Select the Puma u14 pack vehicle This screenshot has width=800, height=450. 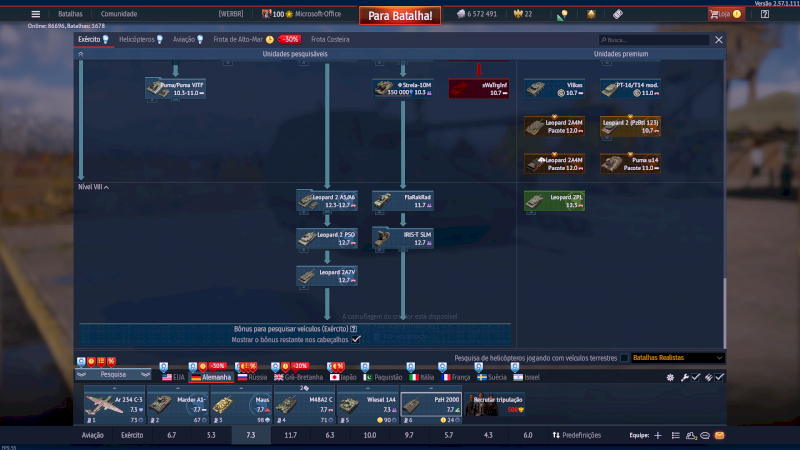(630, 164)
